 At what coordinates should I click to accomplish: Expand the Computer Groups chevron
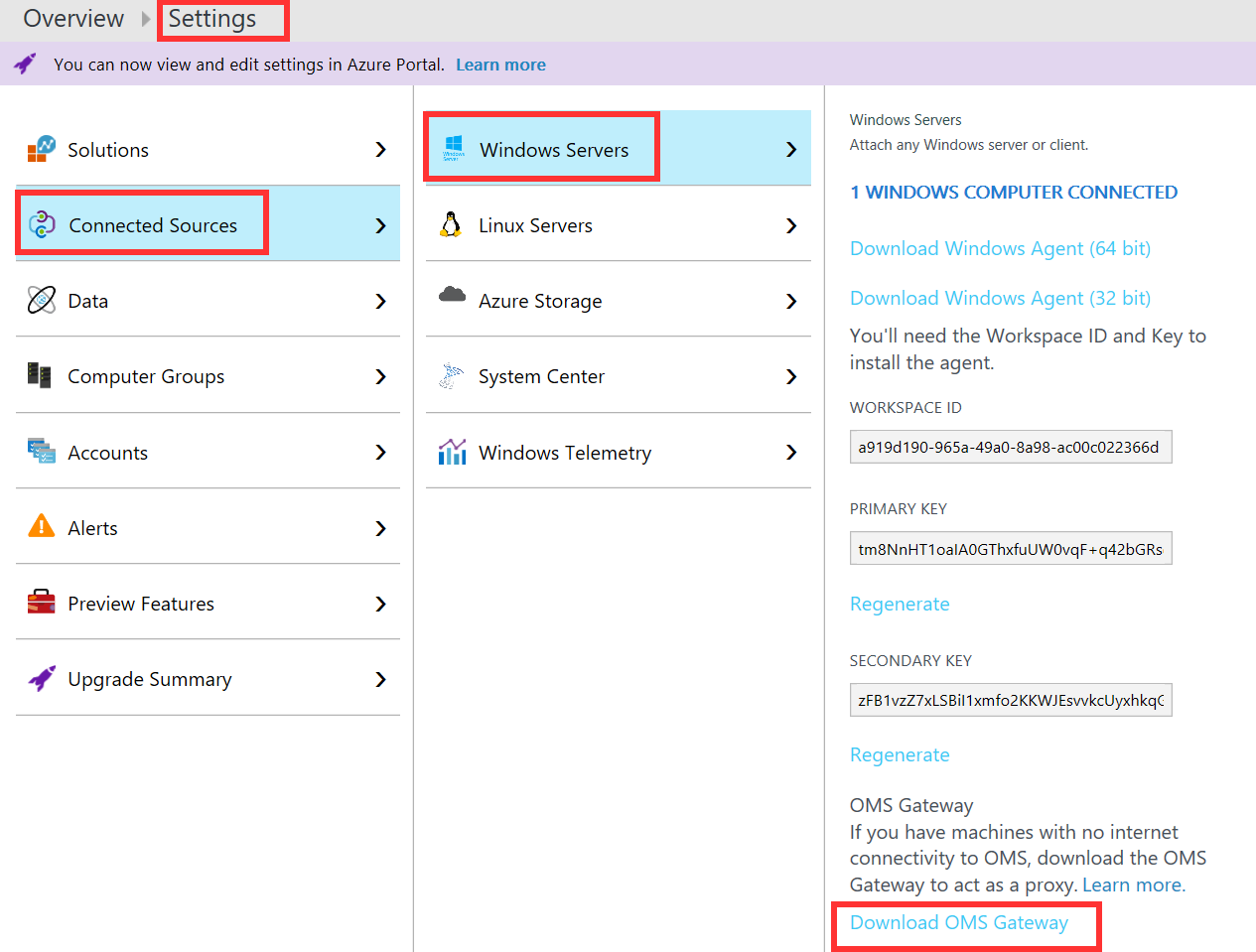380,376
